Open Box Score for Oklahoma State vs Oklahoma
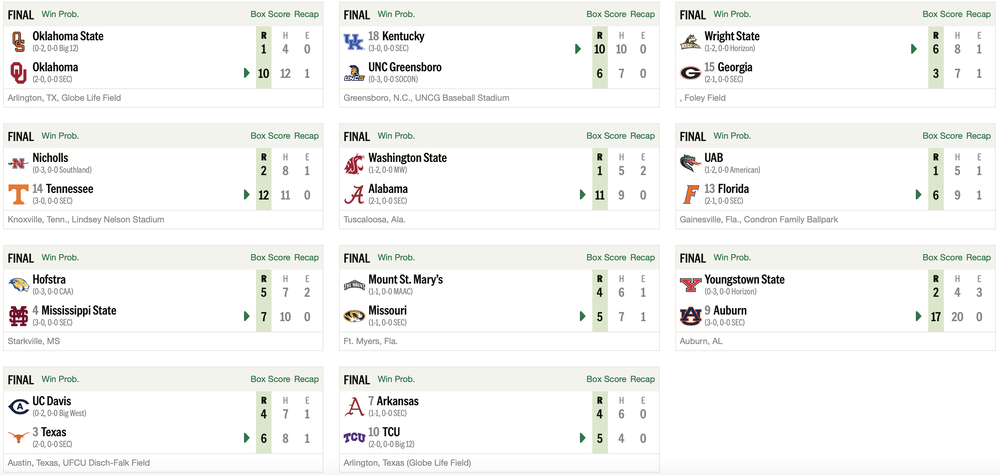Viewport: 1000px width, 475px height. click(270, 14)
